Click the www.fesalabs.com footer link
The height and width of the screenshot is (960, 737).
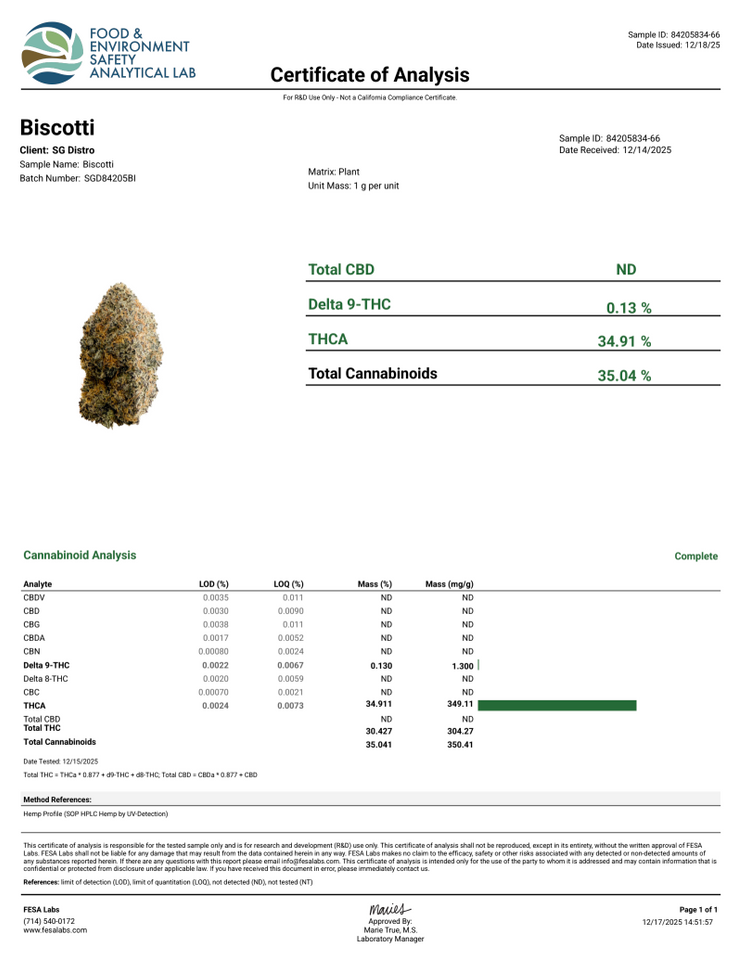[55, 930]
